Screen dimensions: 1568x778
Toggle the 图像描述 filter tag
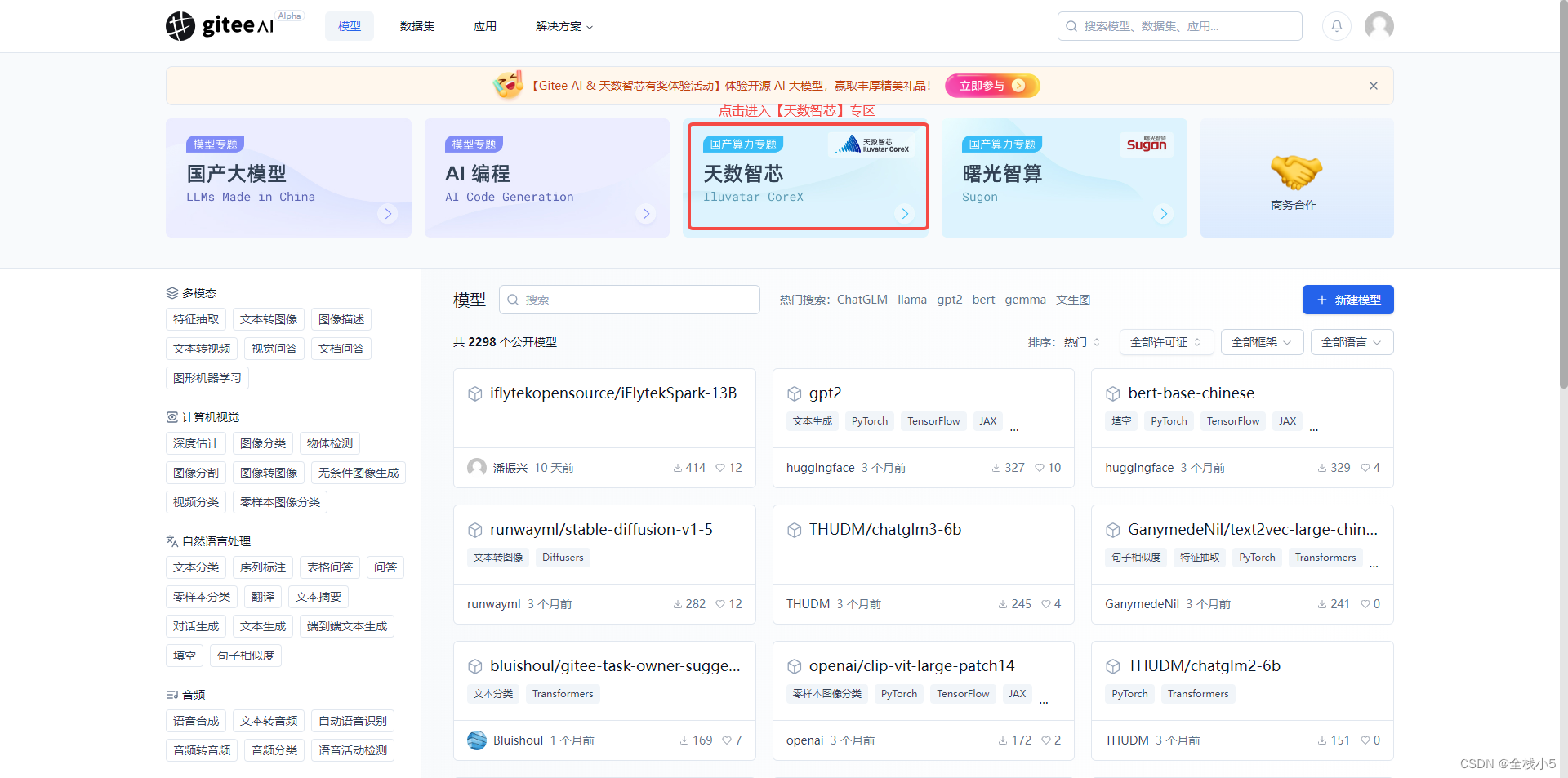341,319
